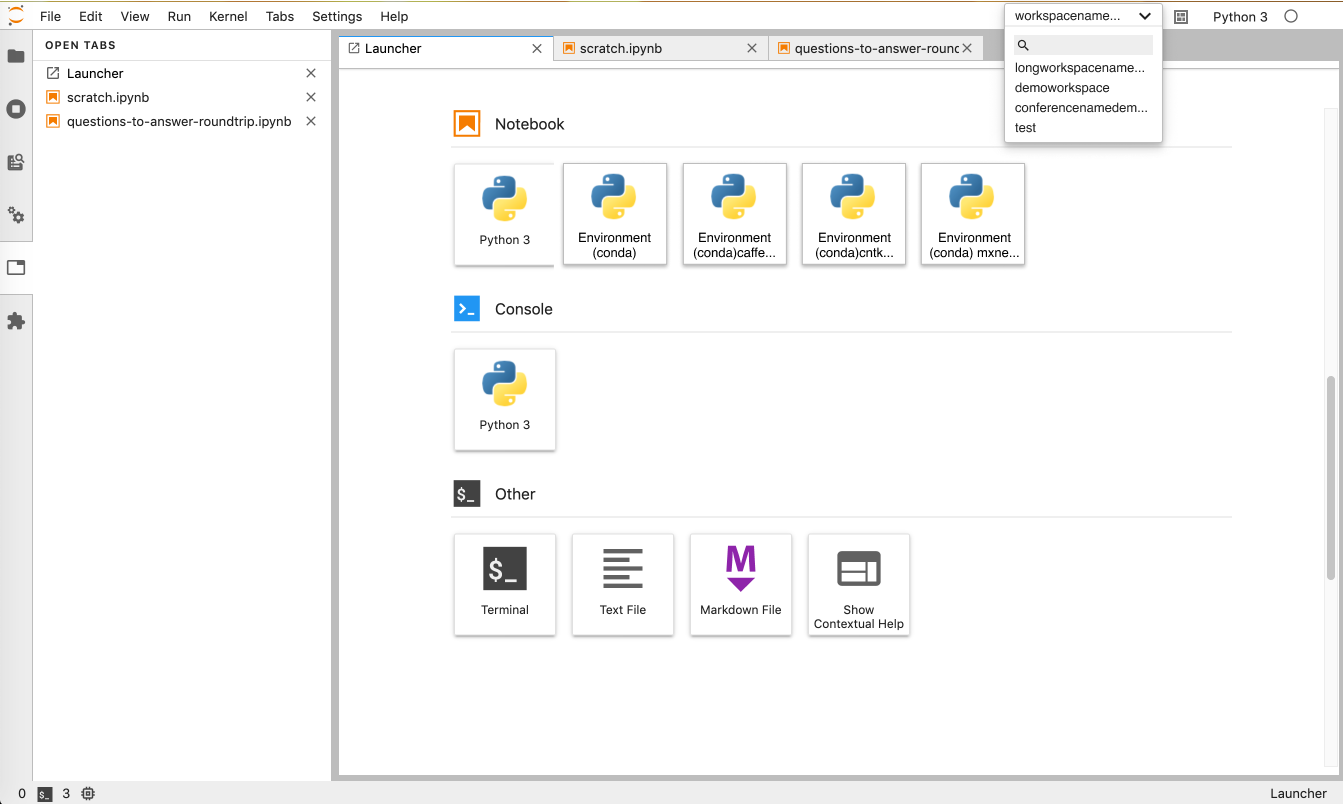Open the Run menu
The width and height of the screenshot is (1343, 804).
coord(179,16)
